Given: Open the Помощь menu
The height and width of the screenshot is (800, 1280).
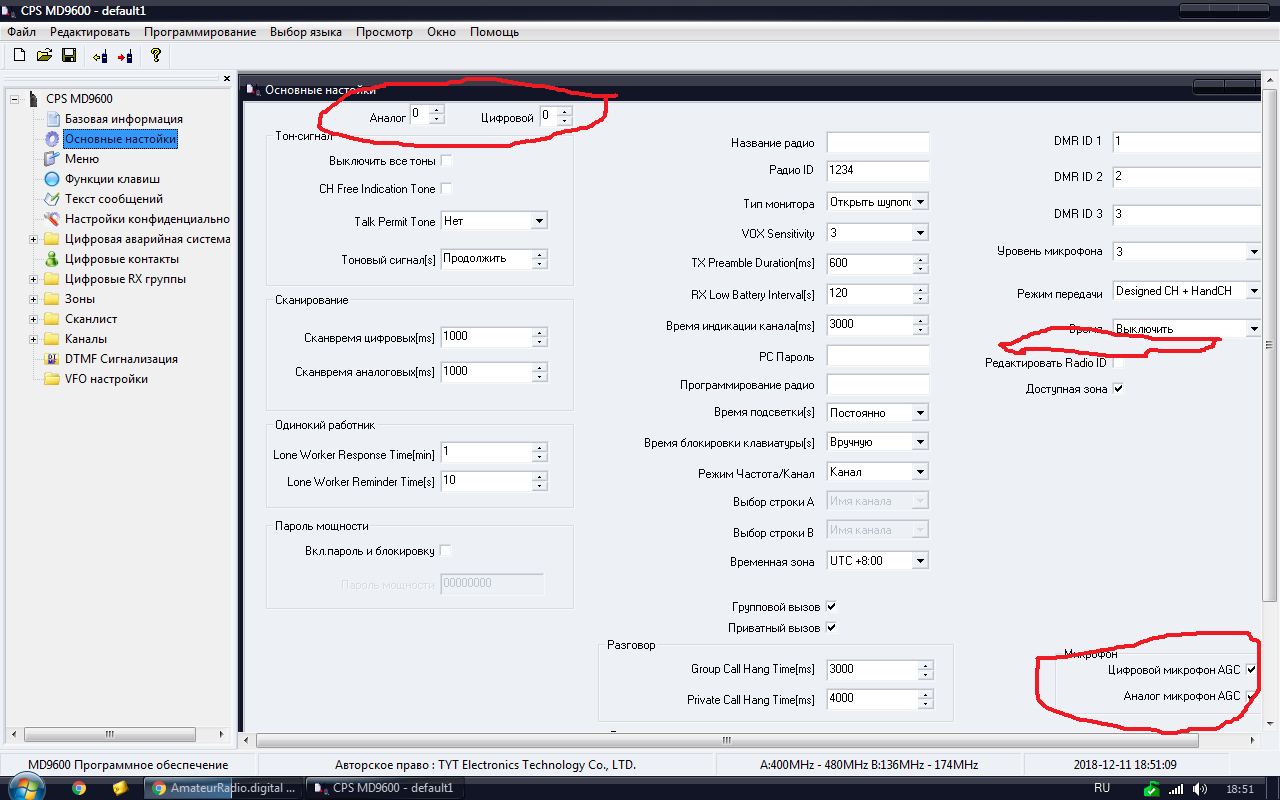Looking at the screenshot, I should click(x=494, y=32).
